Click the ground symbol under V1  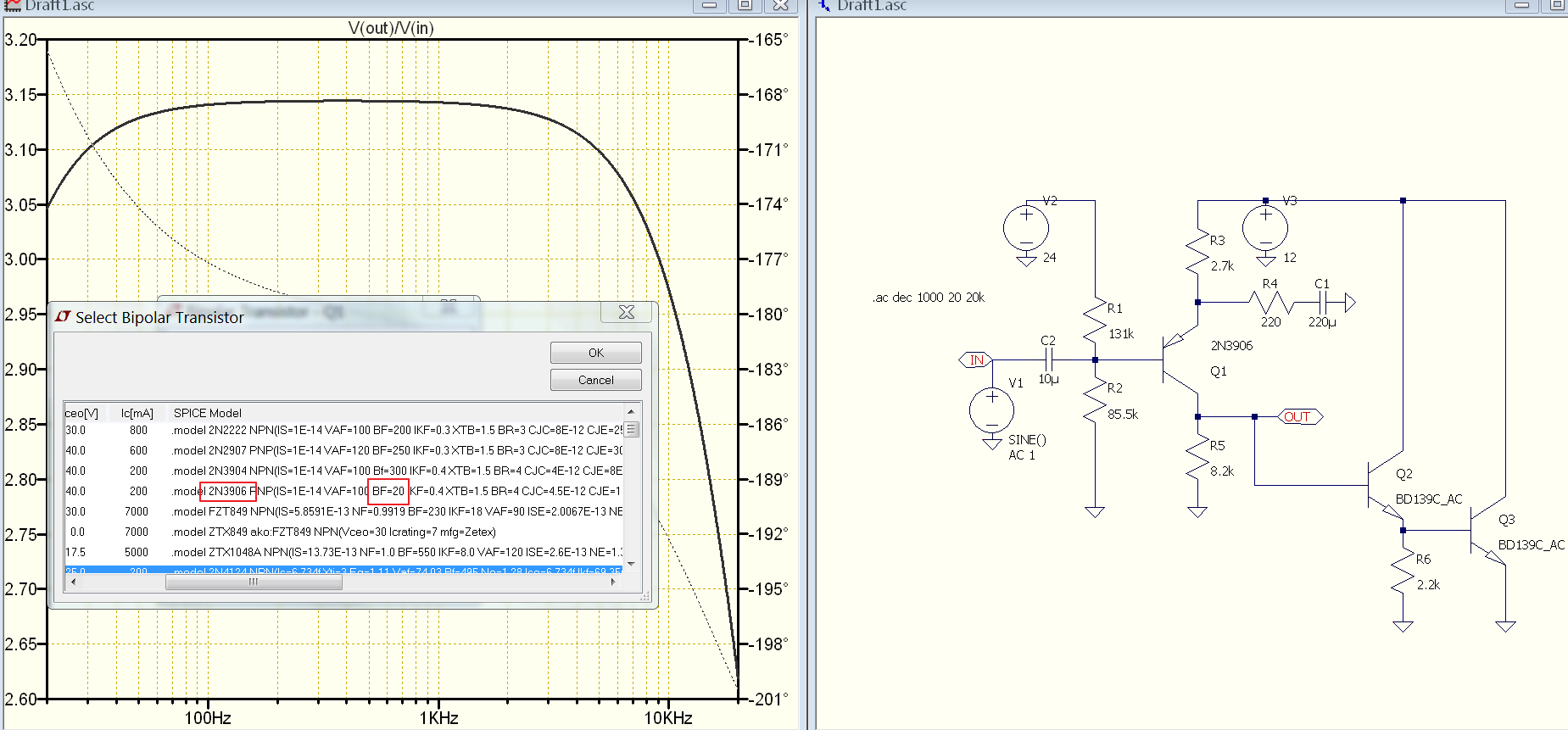pyautogui.click(x=991, y=443)
